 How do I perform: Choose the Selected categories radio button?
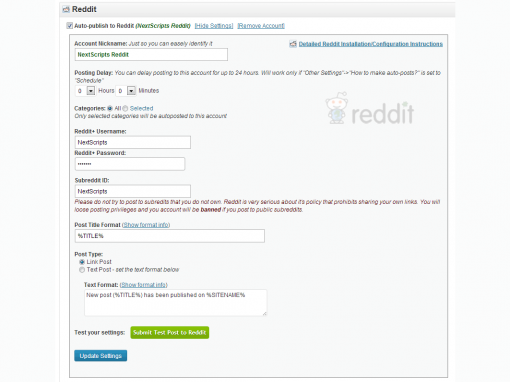tap(125, 108)
